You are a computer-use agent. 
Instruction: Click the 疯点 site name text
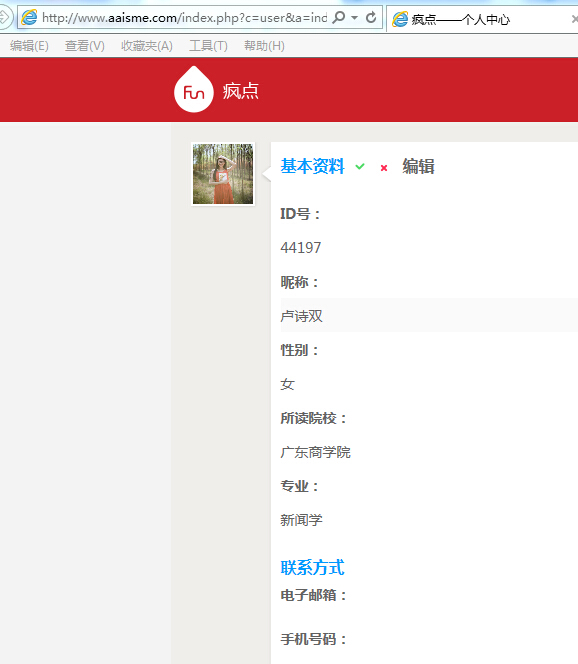pyautogui.click(x=241, y=91)
